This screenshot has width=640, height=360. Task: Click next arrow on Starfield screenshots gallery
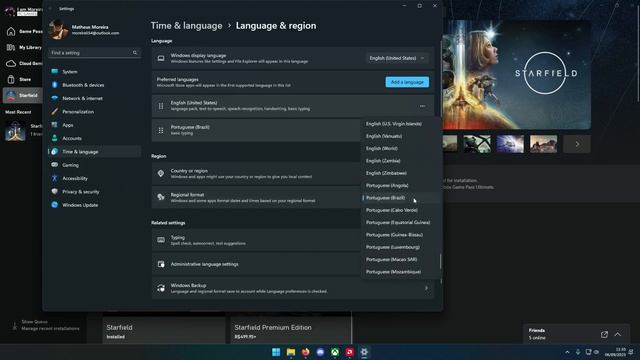pyautogui.click(x=577, y=144)
